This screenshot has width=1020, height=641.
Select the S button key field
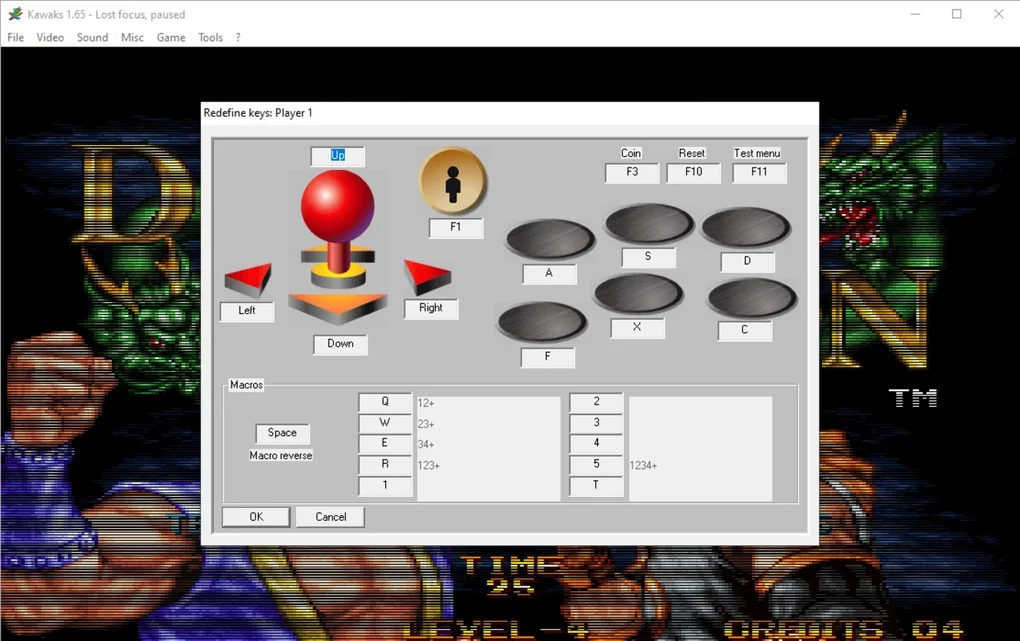coord(648,257)
